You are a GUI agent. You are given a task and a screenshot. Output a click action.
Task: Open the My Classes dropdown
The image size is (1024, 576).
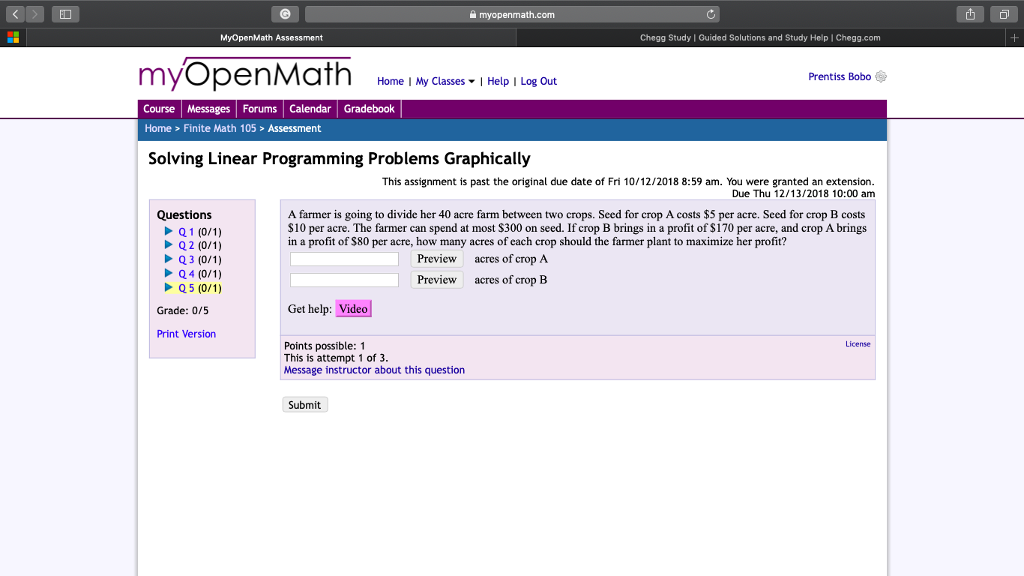[x=443, y=81]
